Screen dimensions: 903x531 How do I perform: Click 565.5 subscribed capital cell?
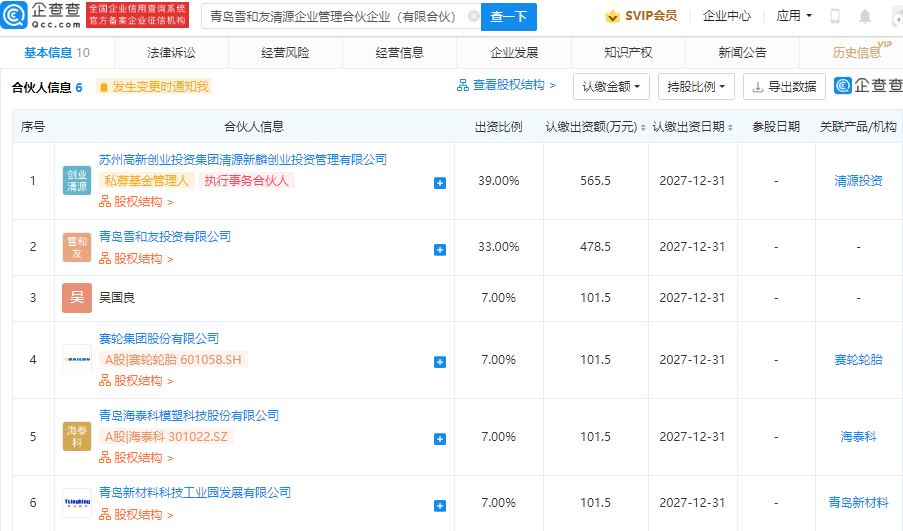pos(595,181)
